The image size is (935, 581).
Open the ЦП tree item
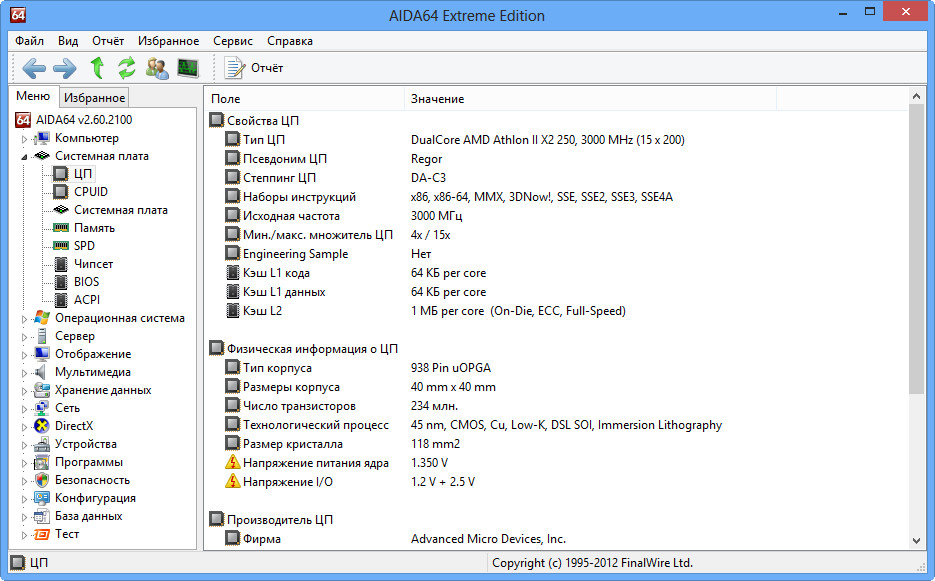pos(83,174)
